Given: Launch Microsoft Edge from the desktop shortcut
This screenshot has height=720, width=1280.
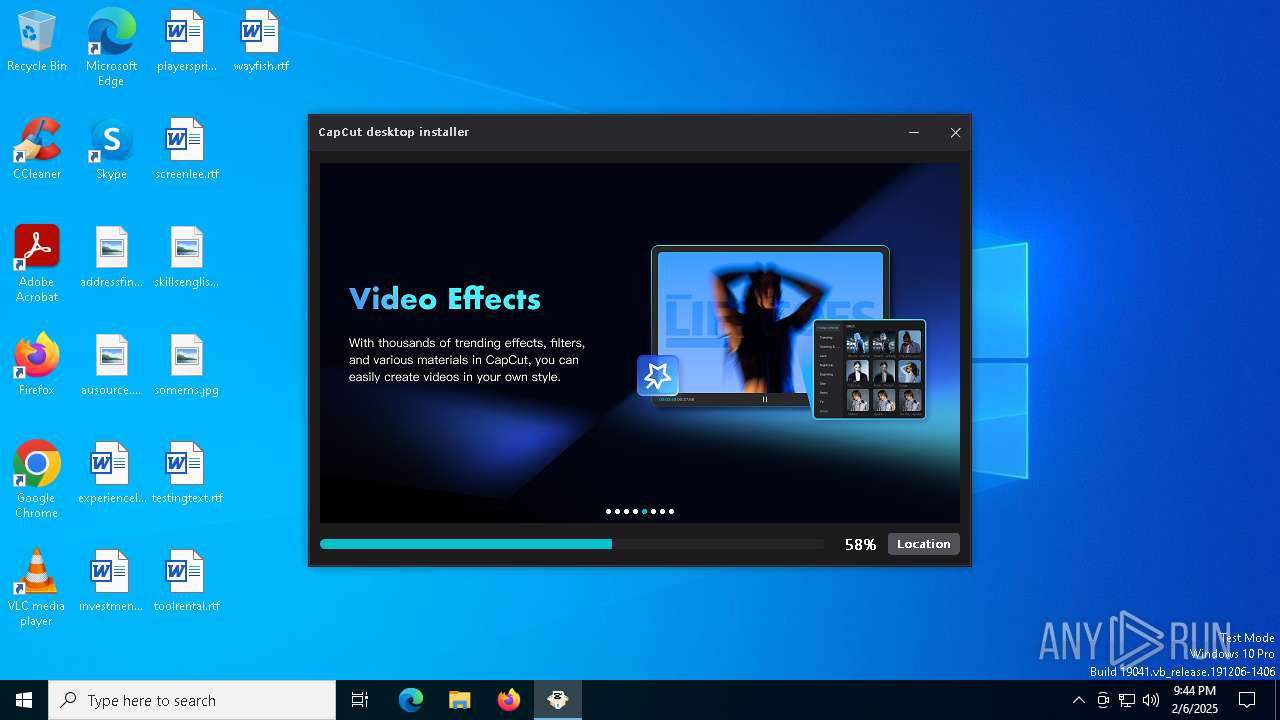Looking at the screenshot, I should click(x=111, y=47).
